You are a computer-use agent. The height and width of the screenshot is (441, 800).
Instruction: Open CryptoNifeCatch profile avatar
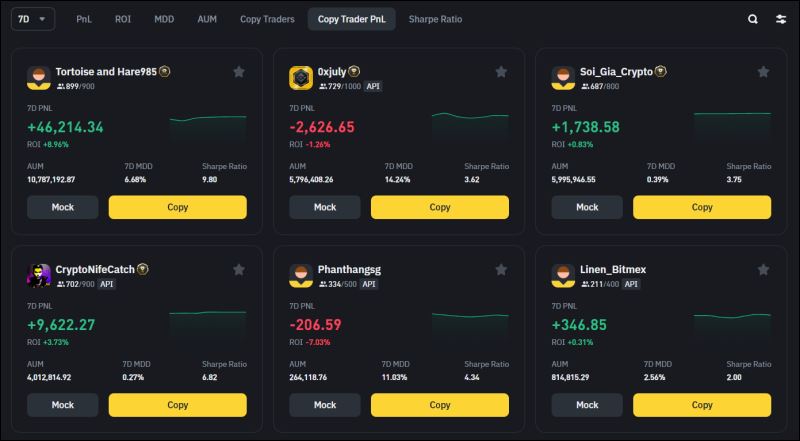coord(38,276)
